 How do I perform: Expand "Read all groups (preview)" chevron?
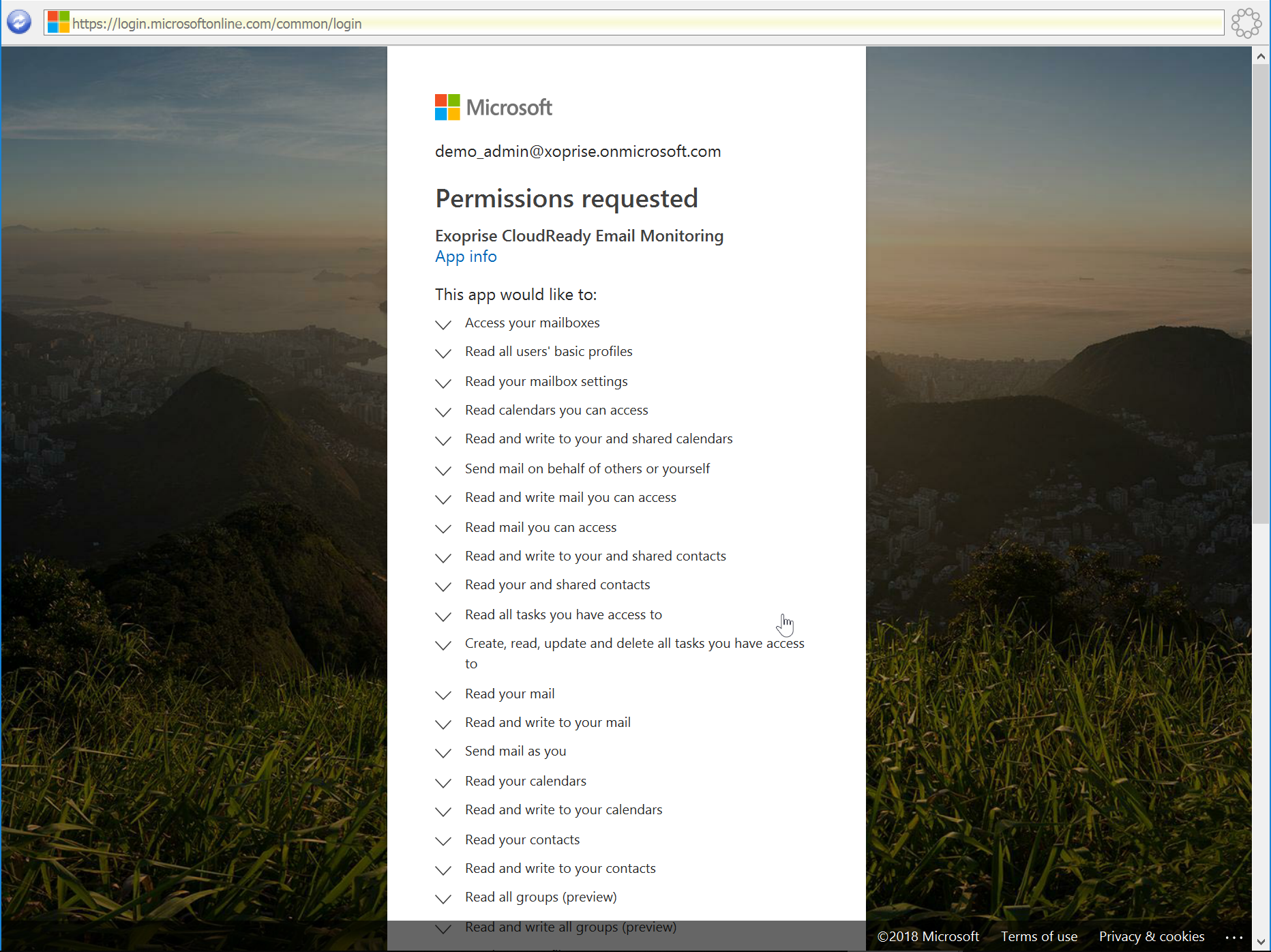[x=443, y=898]
